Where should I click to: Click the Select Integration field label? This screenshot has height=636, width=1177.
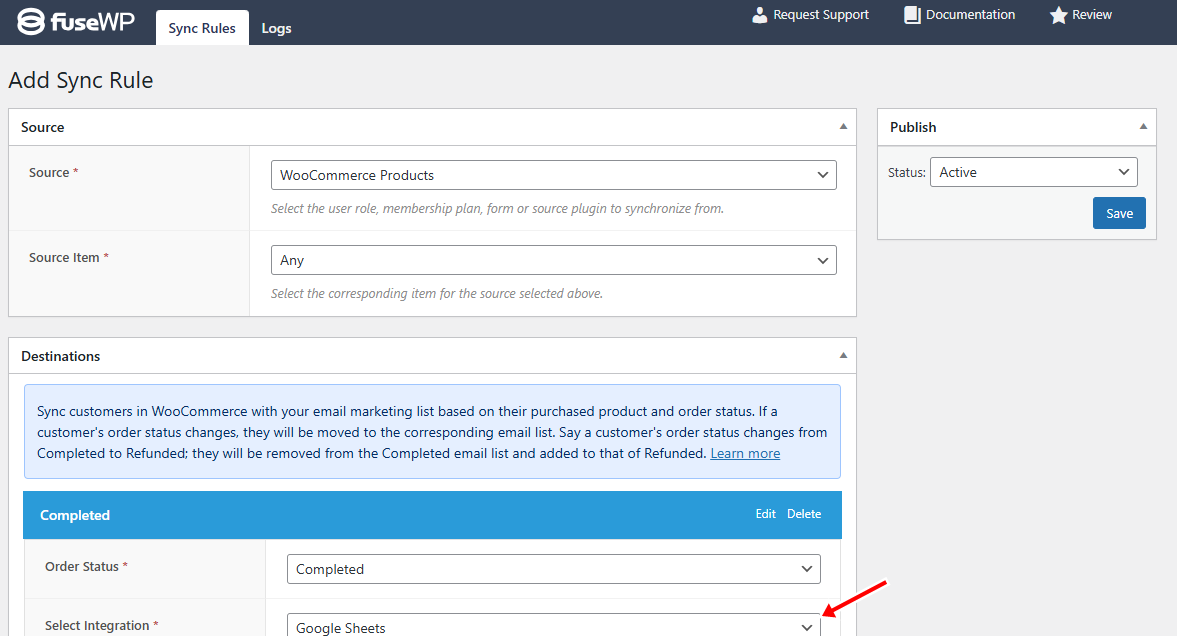(x=101, y=625)
